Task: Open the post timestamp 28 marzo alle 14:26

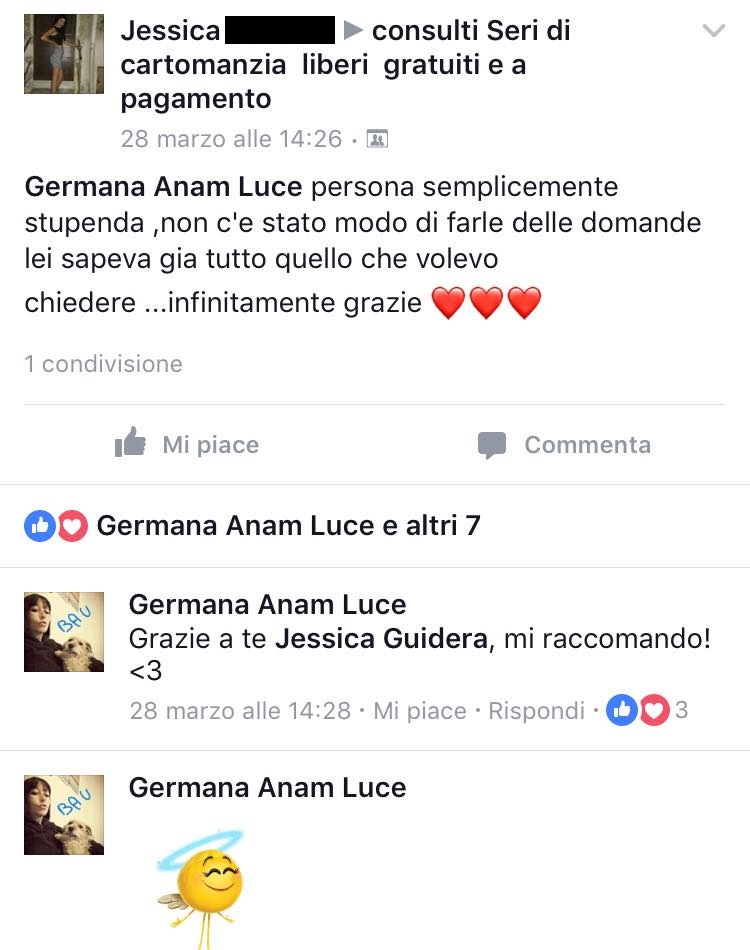Action: pyautogui.click(x=231, y=139)
